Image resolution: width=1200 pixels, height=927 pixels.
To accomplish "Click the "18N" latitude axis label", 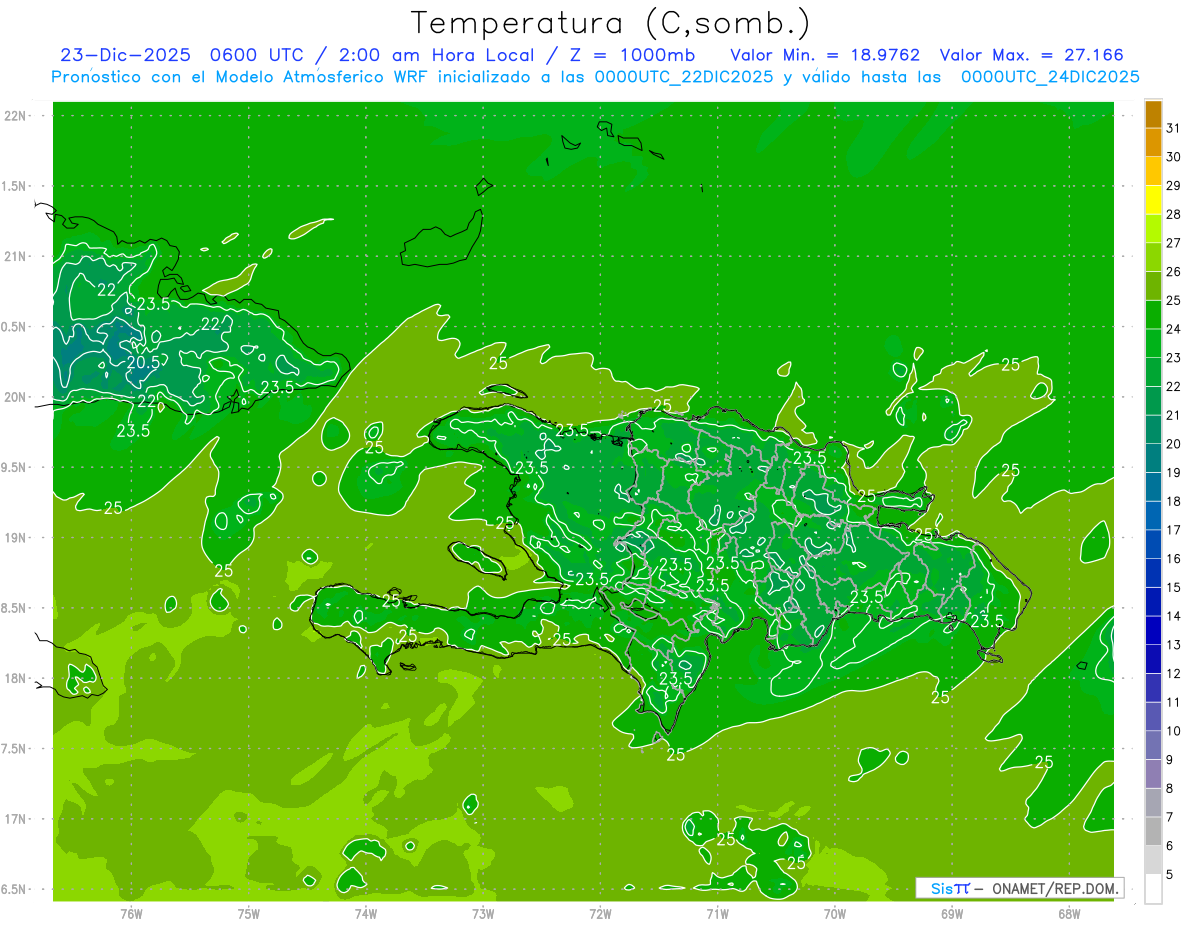I will [x=16, y=678].
